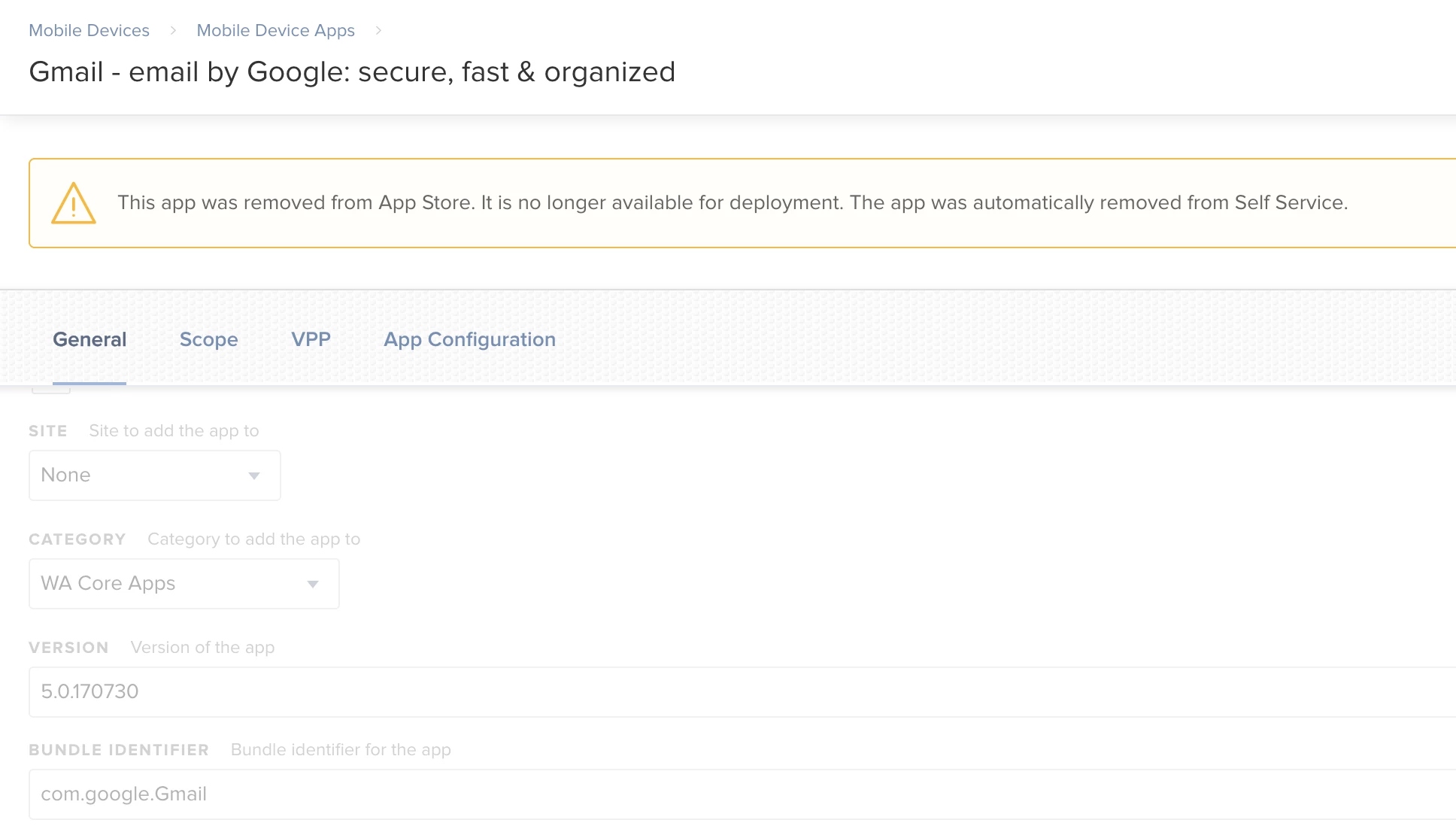This screenshot has height=829, width=1456.
Task: Open the App Configuration tab
Action: click(x=469, y=339)
